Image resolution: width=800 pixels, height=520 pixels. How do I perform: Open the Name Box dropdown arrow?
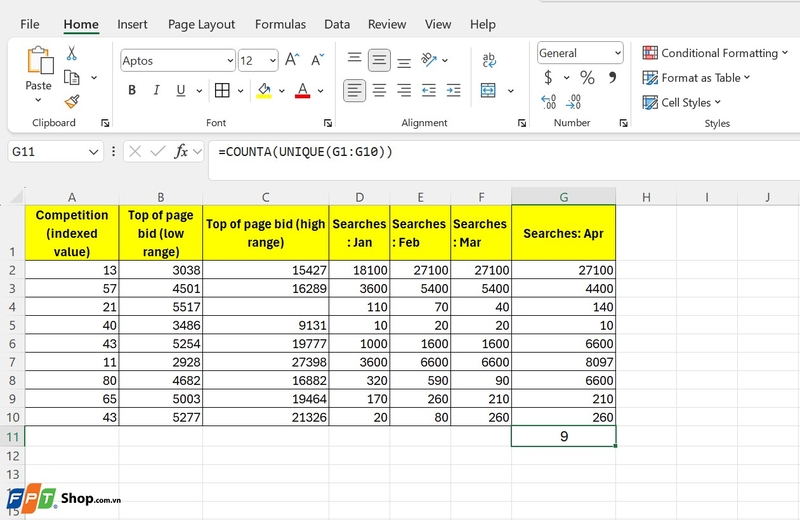tap(93, 152)
